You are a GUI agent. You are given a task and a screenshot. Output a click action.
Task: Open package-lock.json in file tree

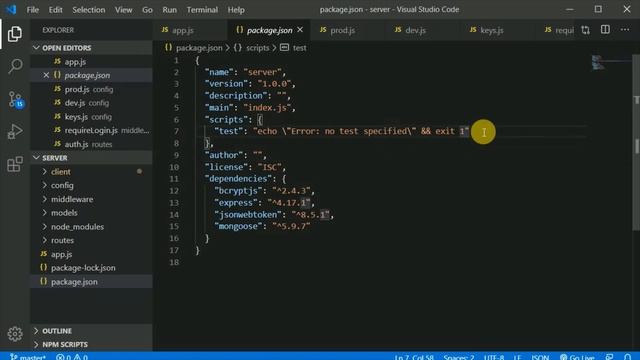point(91,268)
